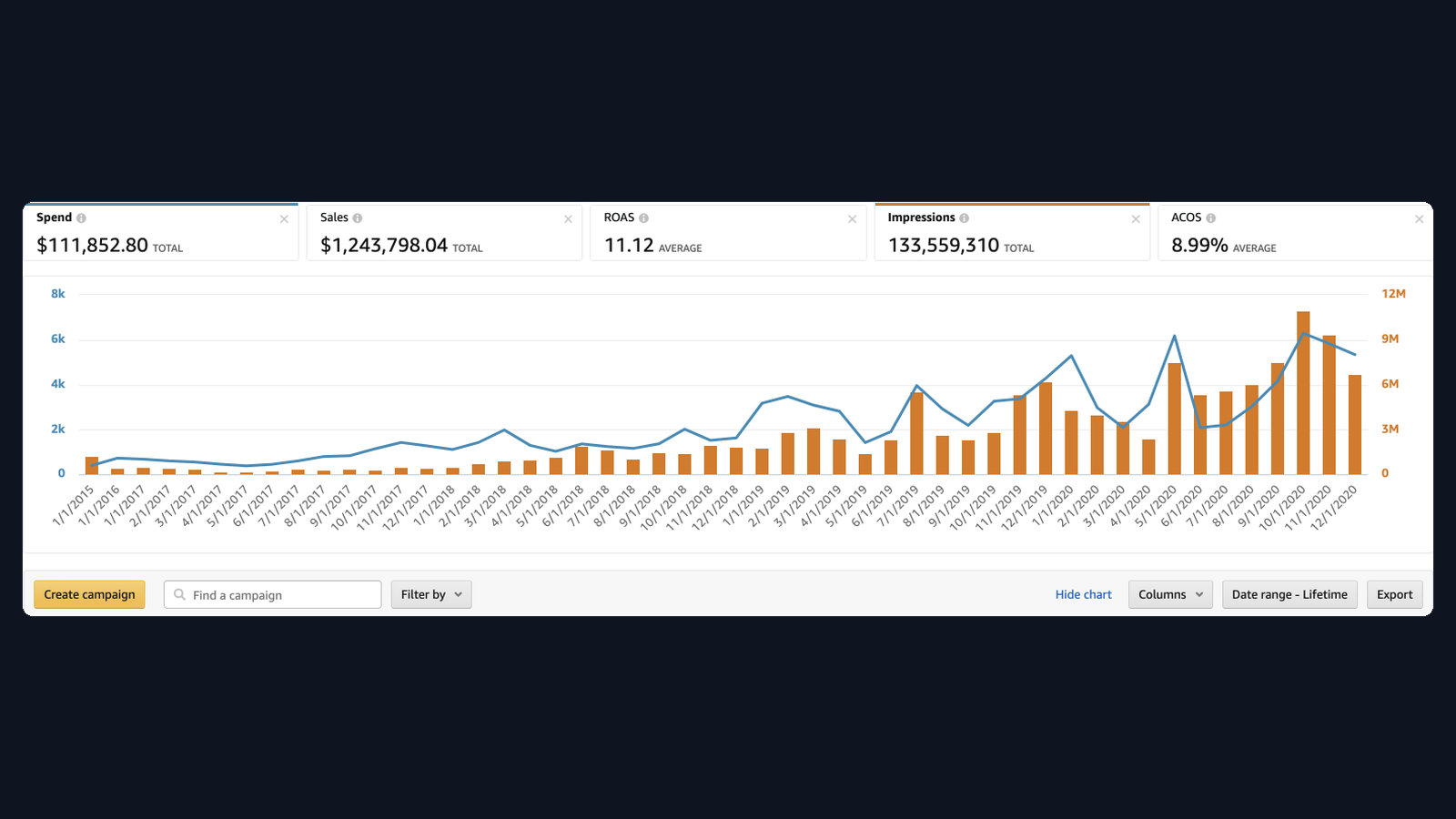1456x819 pixels.
Task: Click the 11.12 ROAS average value
Action: pos(629,245)
